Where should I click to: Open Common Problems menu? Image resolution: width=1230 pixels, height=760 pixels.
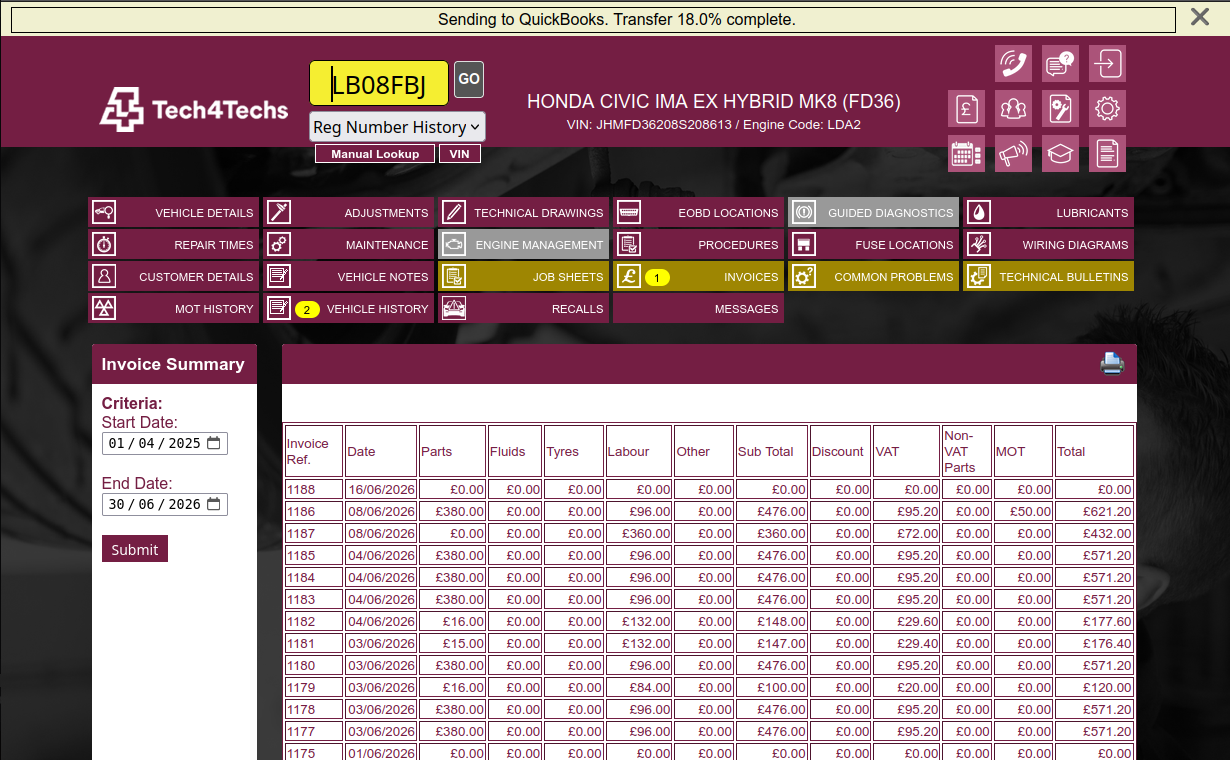pos(873,276)
